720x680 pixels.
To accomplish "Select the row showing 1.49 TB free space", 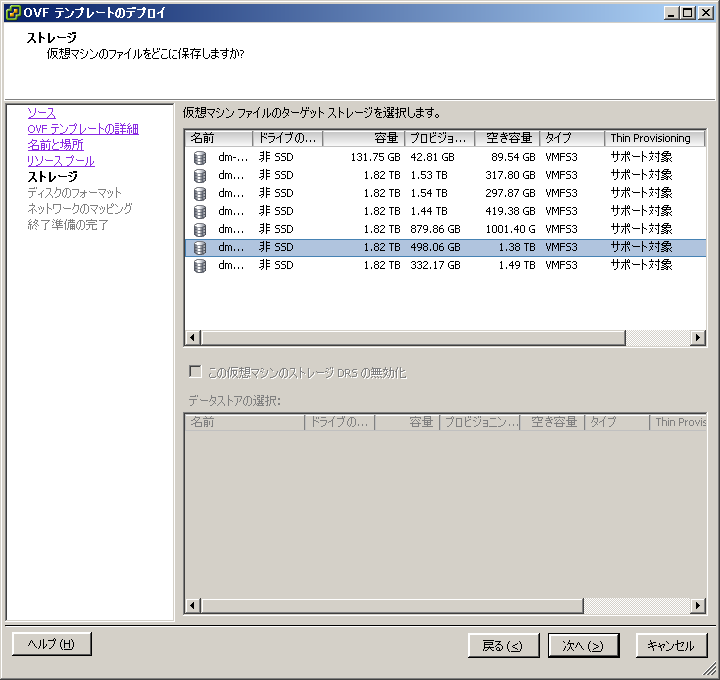I will click(x=445, y=265).
